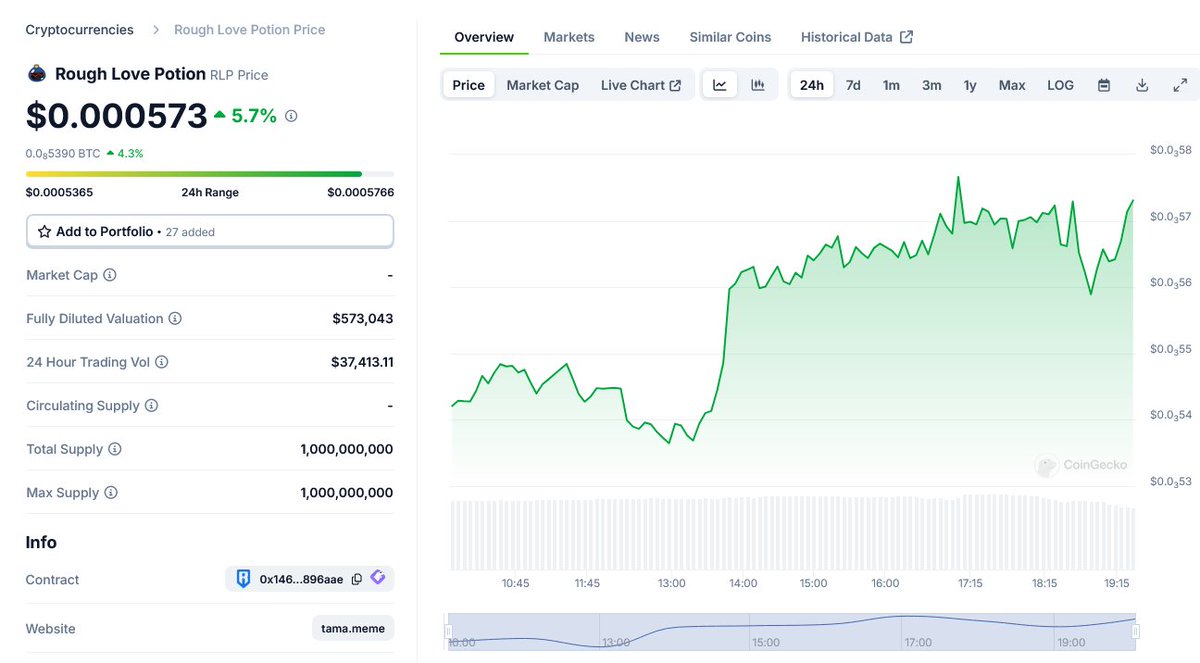Click the 0x146...896aae contract address

pyautogui.click(x=301, y=579)
